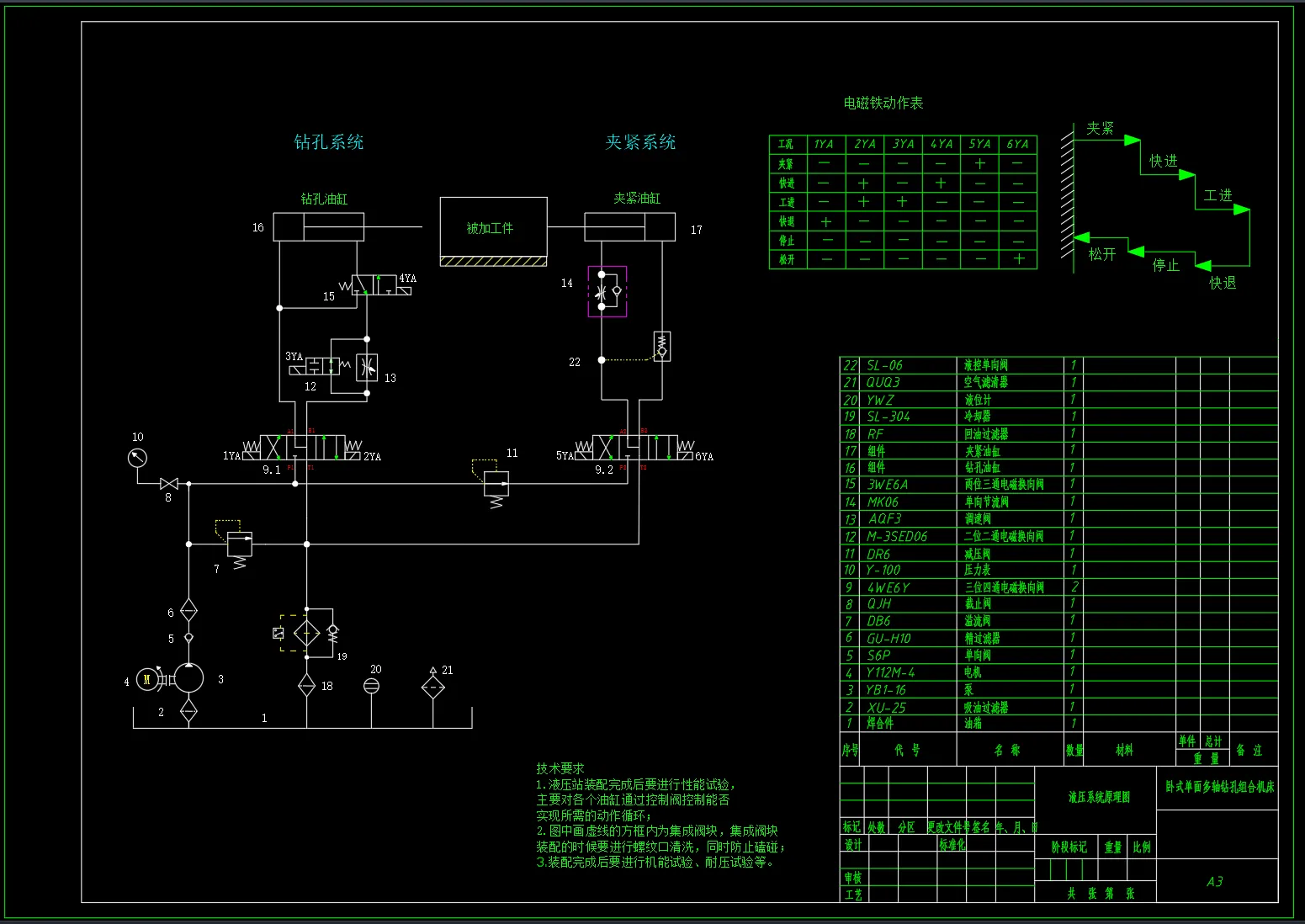1305x924 pixels.
Task: Select the GU-H10 code in the parts list
Action: coord(889,639)
